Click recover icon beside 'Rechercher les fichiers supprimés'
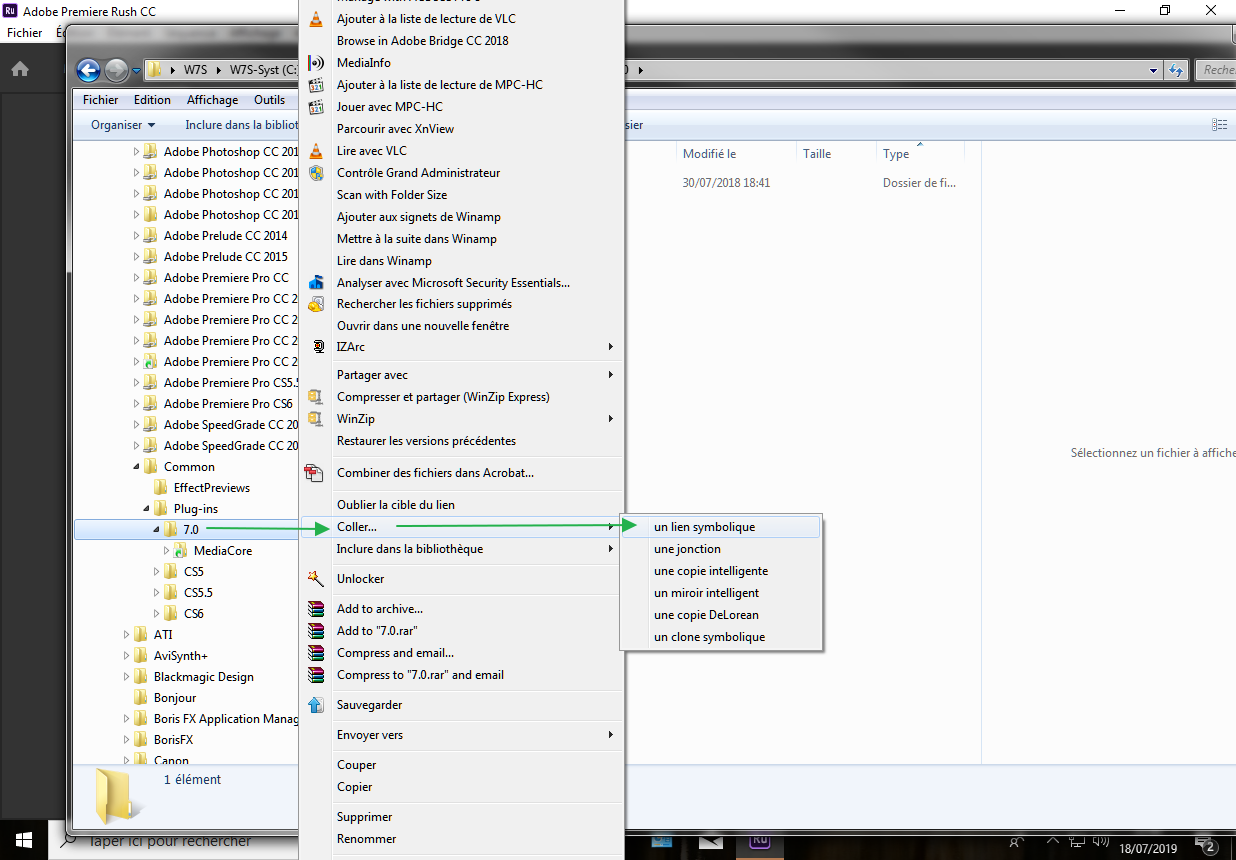The height and width of the screenshot is (860, 1236). [316, 304]
